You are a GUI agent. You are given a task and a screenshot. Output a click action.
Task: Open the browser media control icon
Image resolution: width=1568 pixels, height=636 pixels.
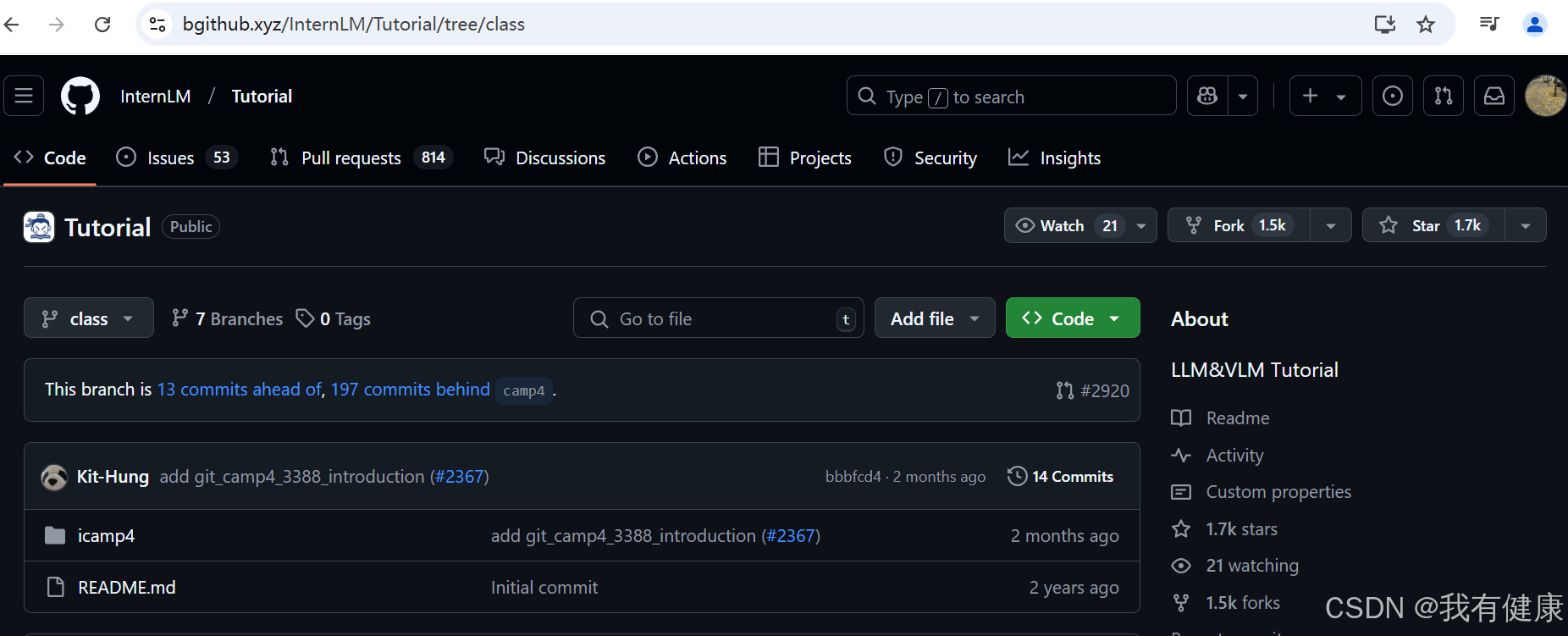[1489, 24]
